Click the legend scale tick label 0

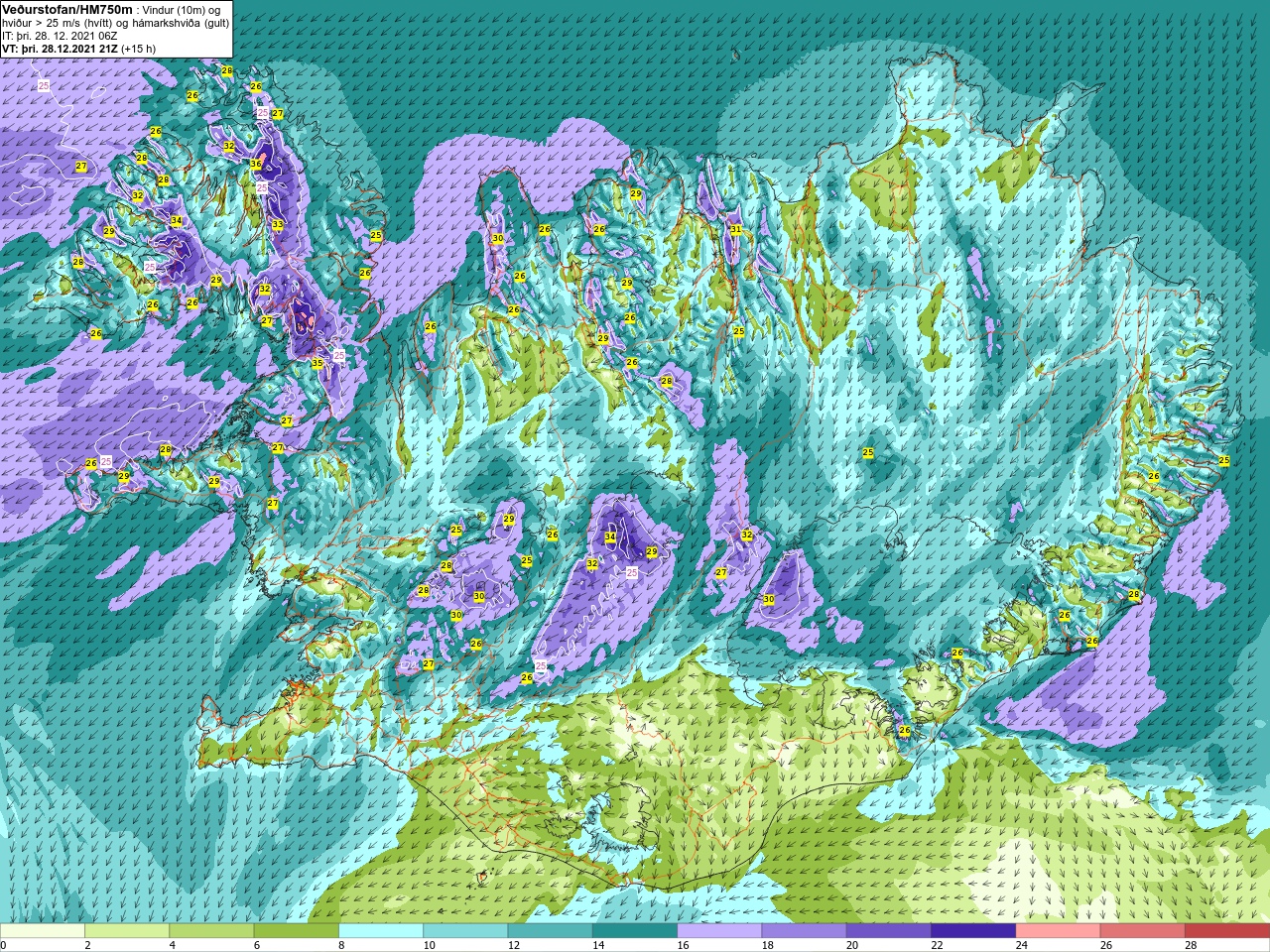pyautogui.click(x=4, y=945)
